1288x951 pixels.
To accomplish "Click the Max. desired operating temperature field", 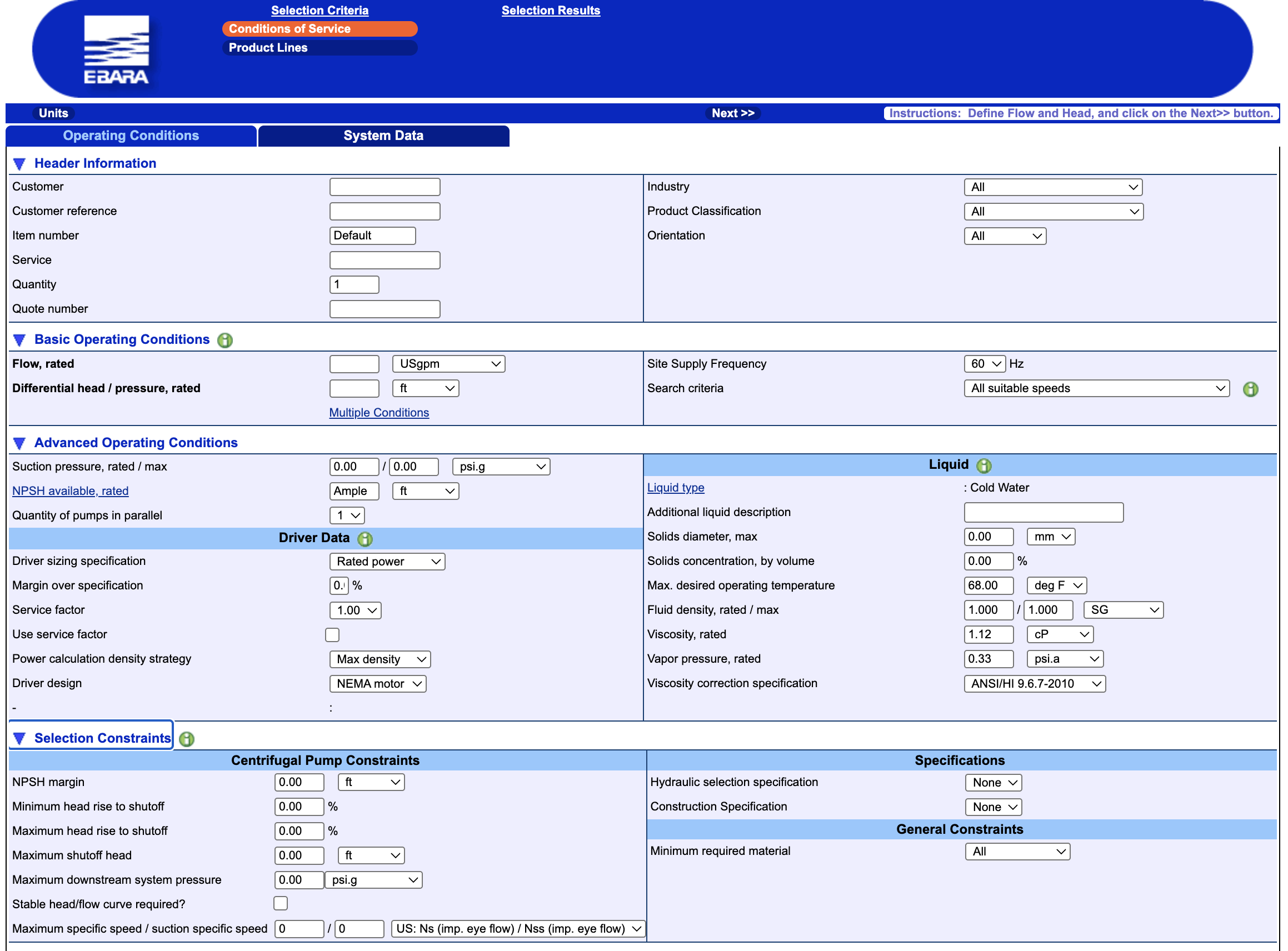I will pos(989,586).
